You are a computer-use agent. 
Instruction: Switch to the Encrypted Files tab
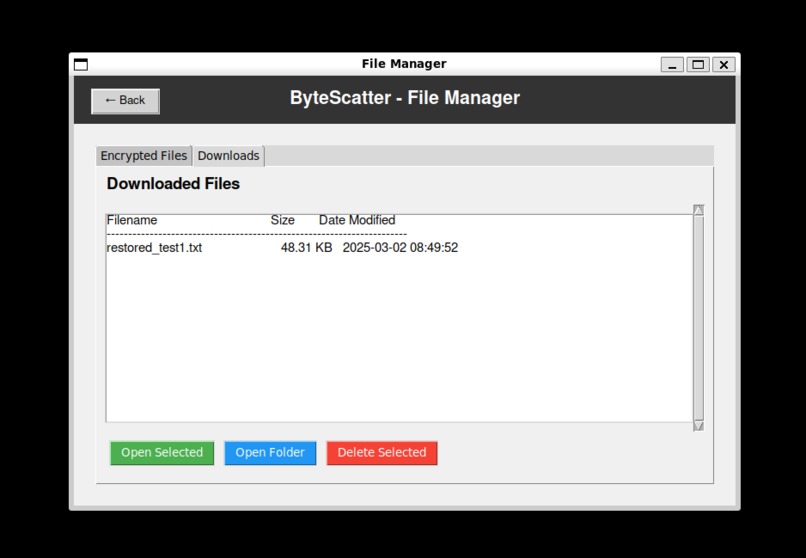pyautogui.click(x=144, y=156)
